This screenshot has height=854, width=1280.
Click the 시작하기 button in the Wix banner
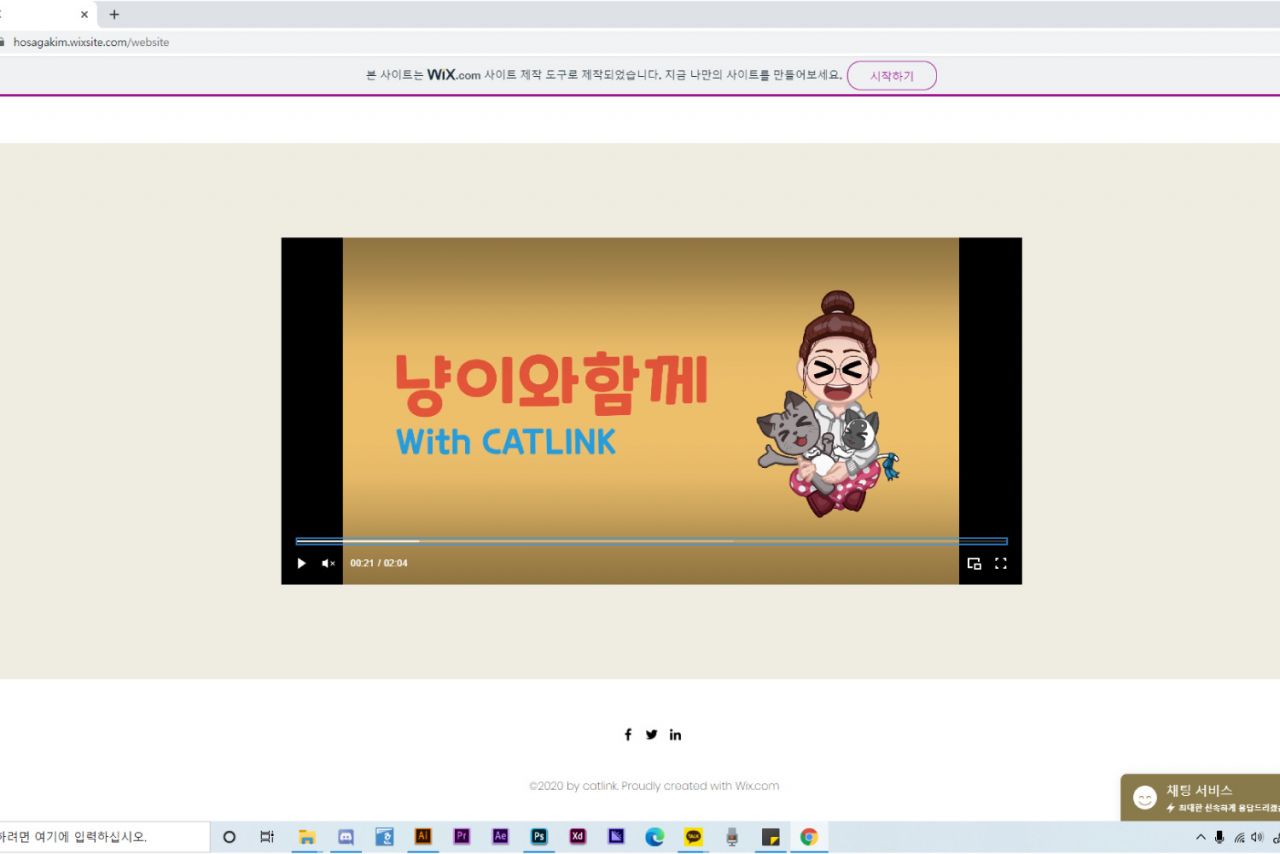(x=892, y=76)
